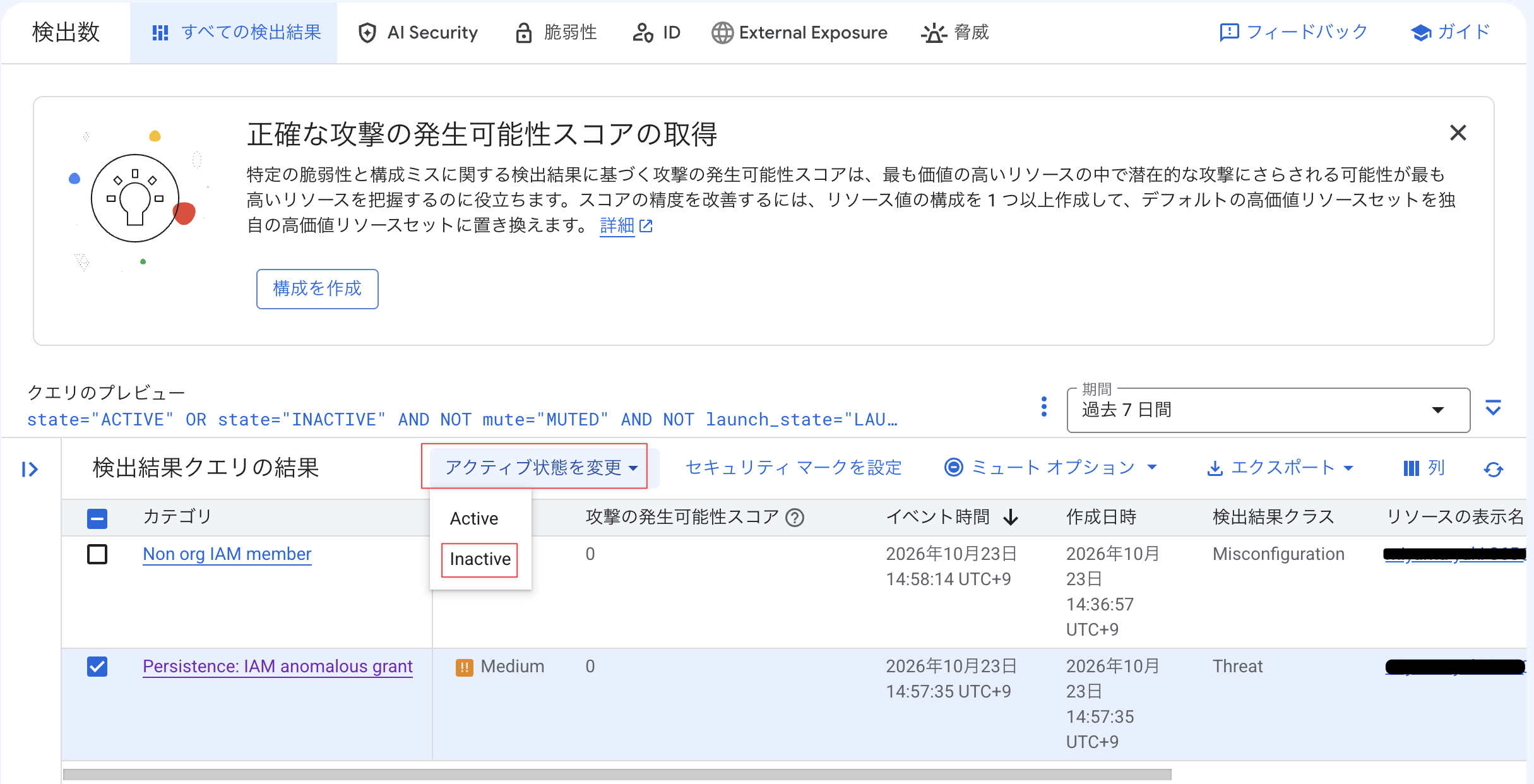This screenshot has width=1534, height=784.
Task: Open the Non org IAM member finding
Action: [x=227, y=554]
